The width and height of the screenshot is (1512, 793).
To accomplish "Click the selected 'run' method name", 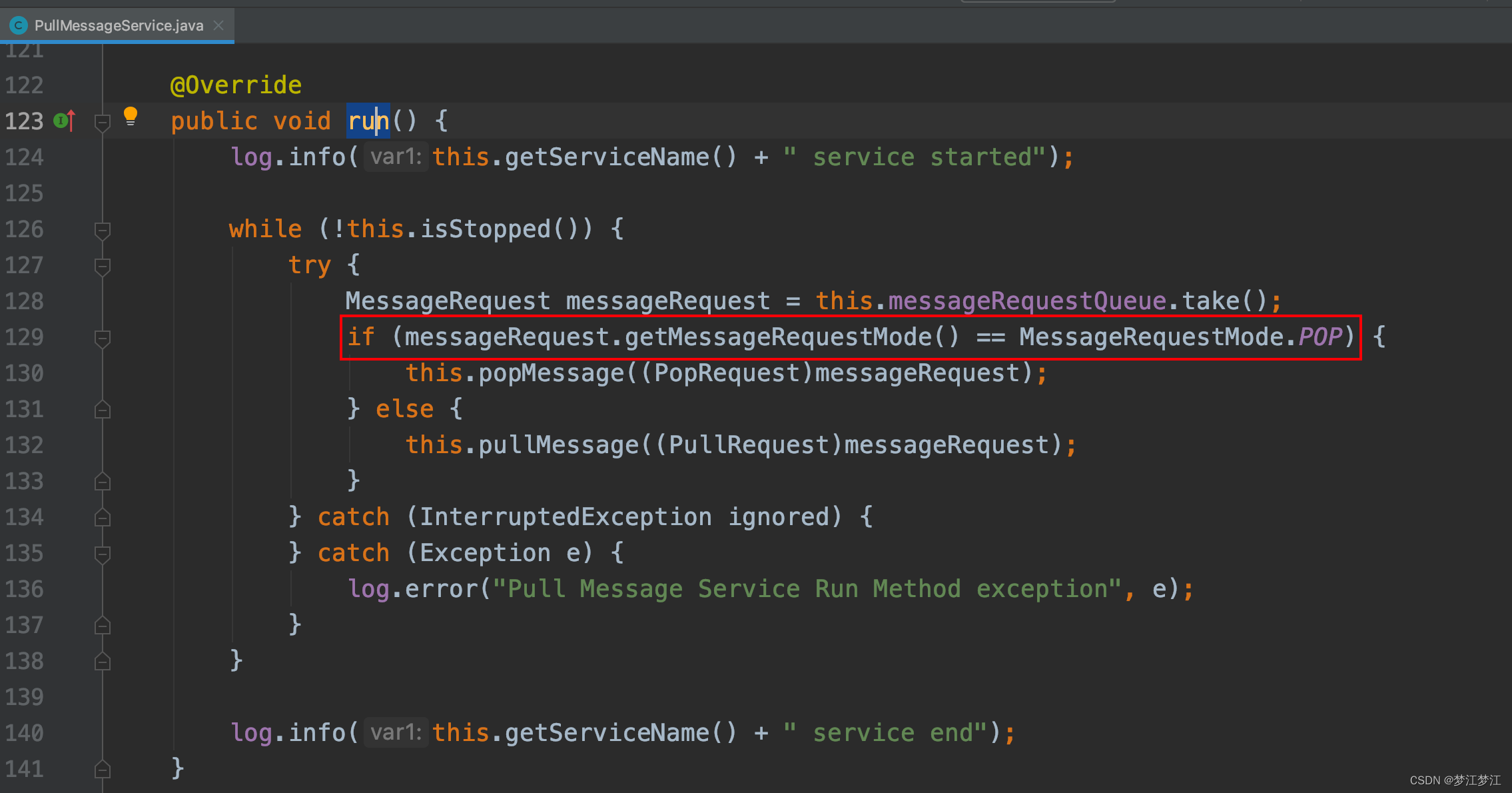I will (368, 121).
